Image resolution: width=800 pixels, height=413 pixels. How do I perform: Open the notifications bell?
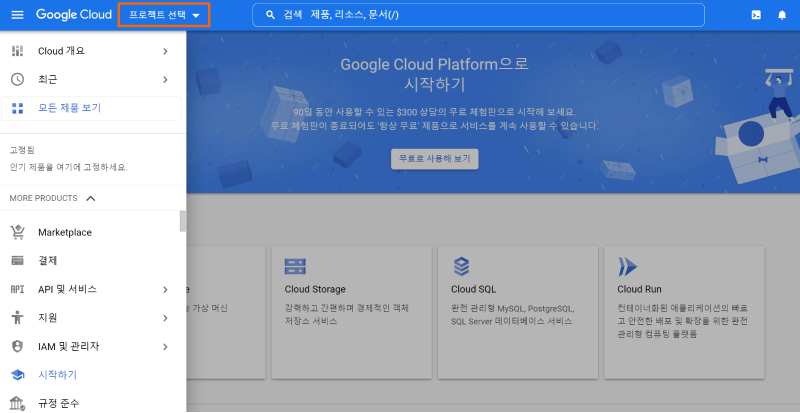click(782, 15)
